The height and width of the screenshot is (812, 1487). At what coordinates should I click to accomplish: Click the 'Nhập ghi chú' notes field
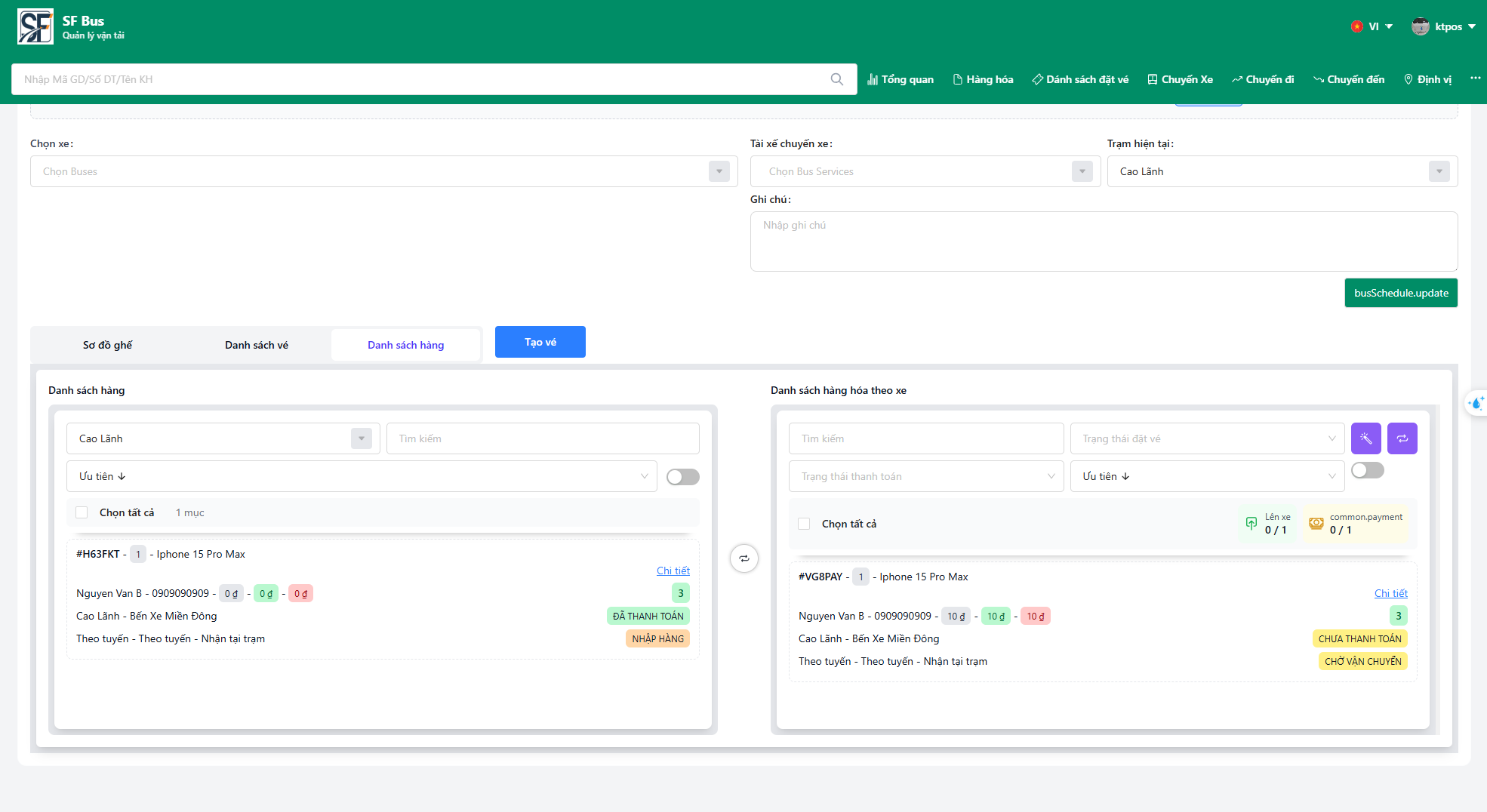tap(1103, 241)
